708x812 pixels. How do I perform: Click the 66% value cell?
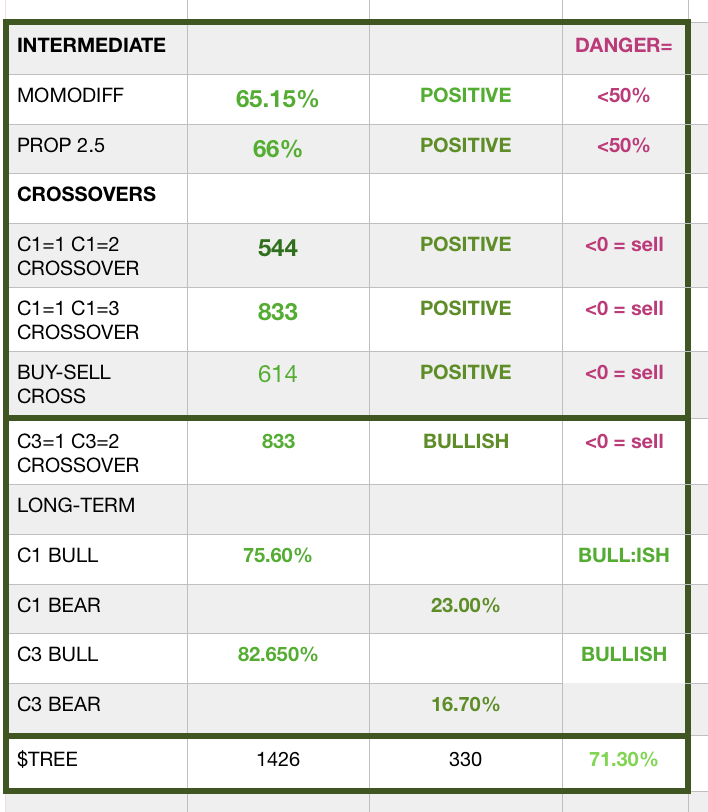pos(277,149)
